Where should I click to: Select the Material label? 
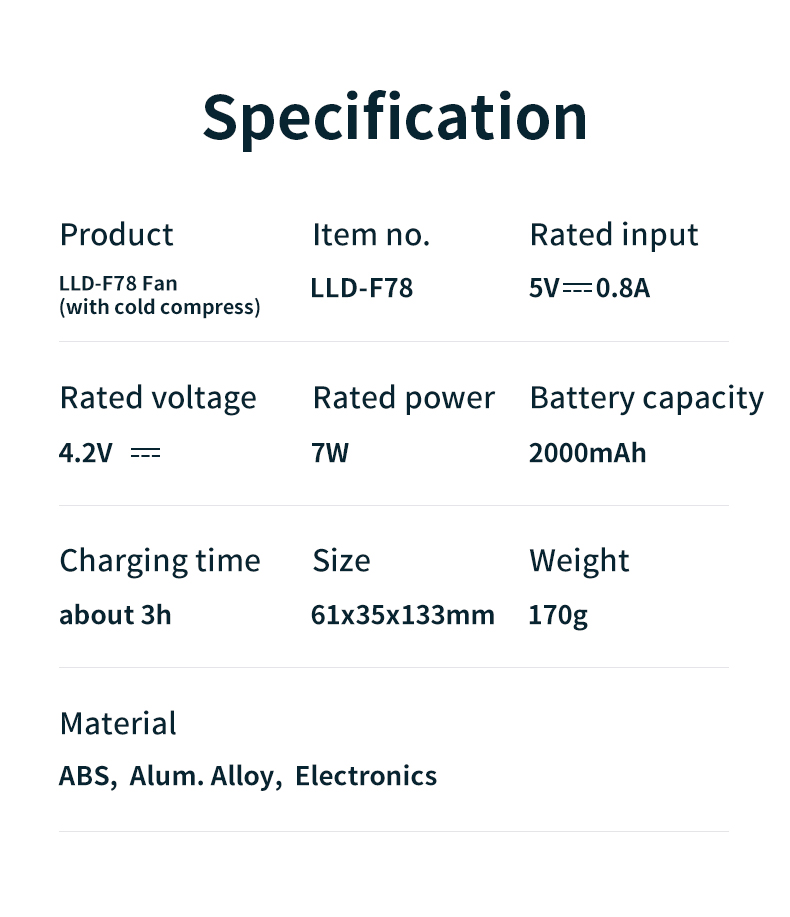(x=118, y=724)
